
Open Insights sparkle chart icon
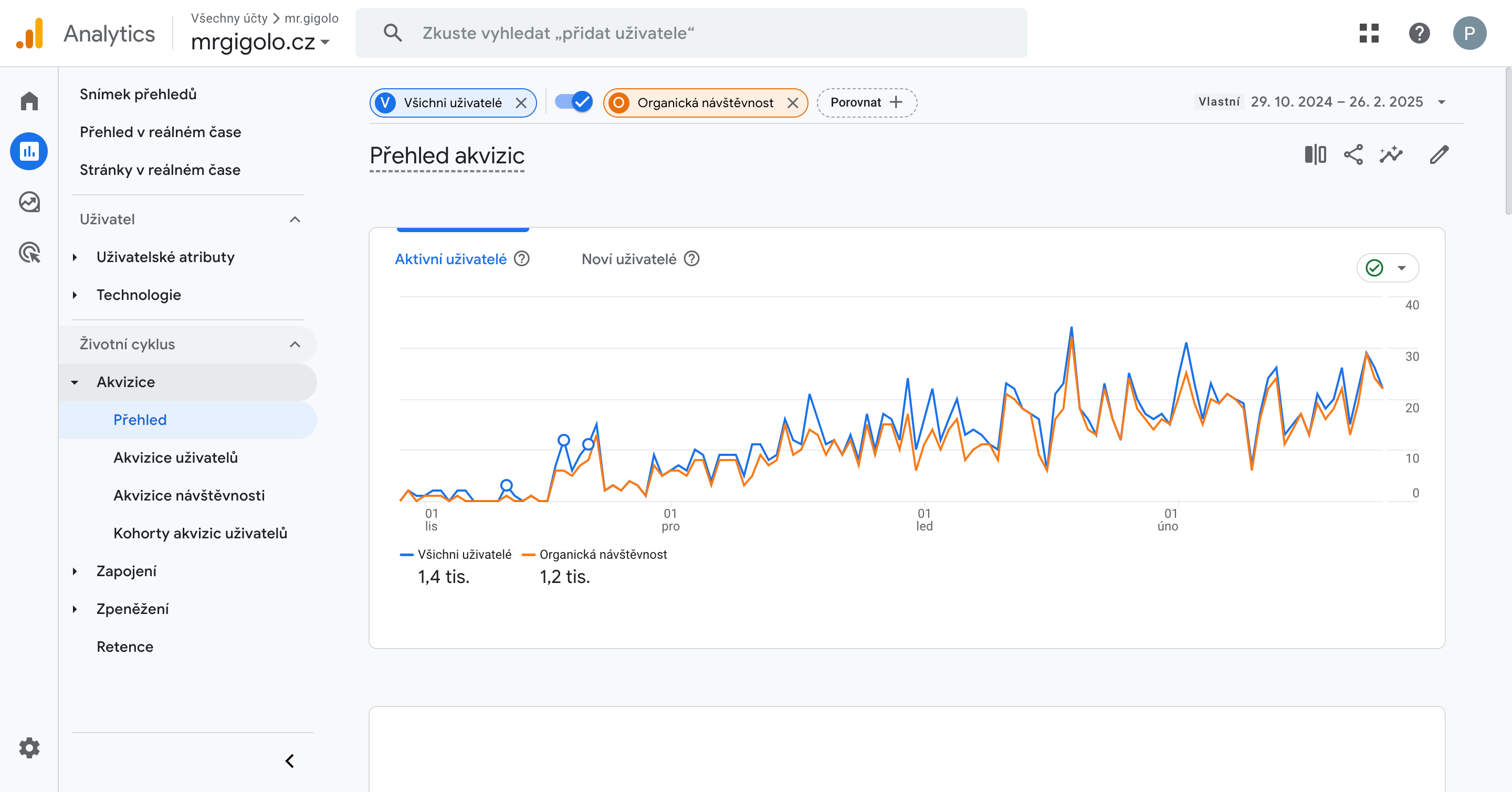[1391, 155]
